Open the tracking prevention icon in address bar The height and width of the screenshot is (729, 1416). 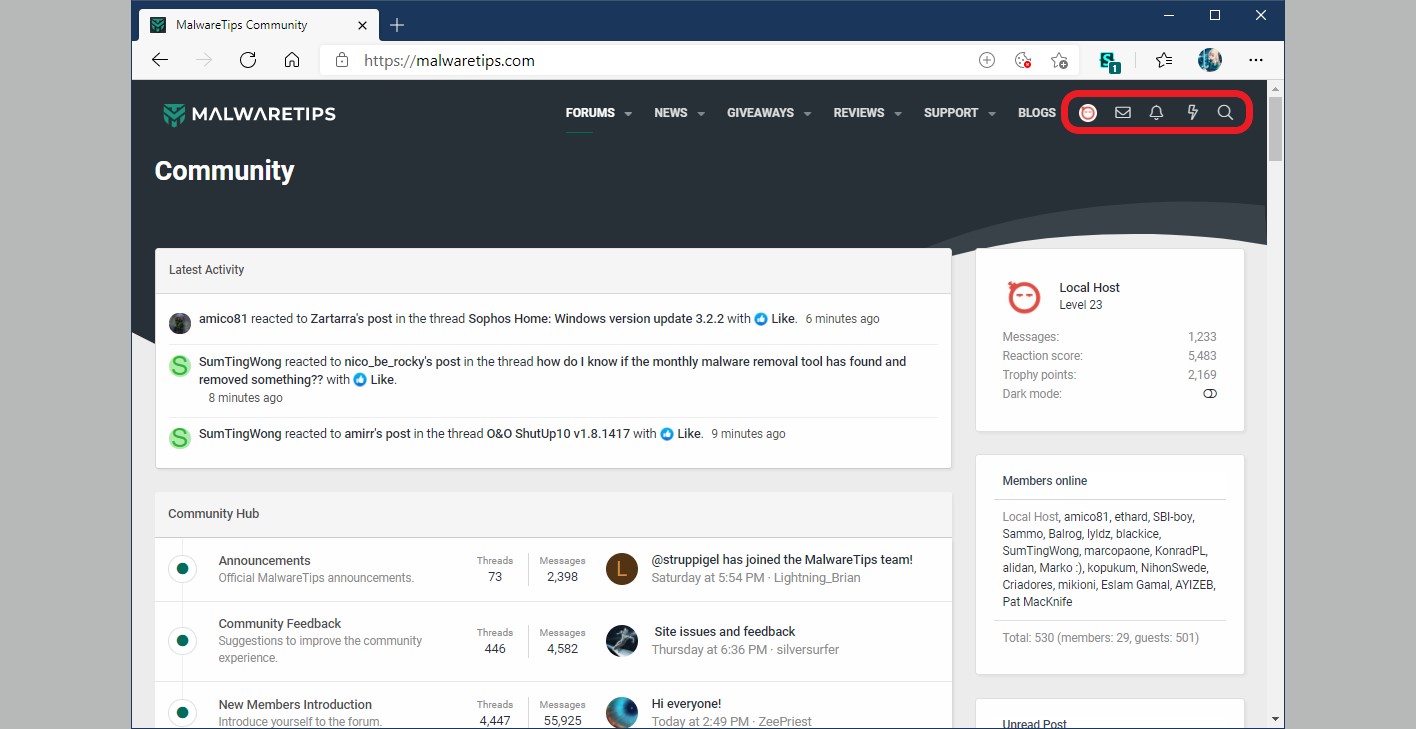(x=1023, y=60)
